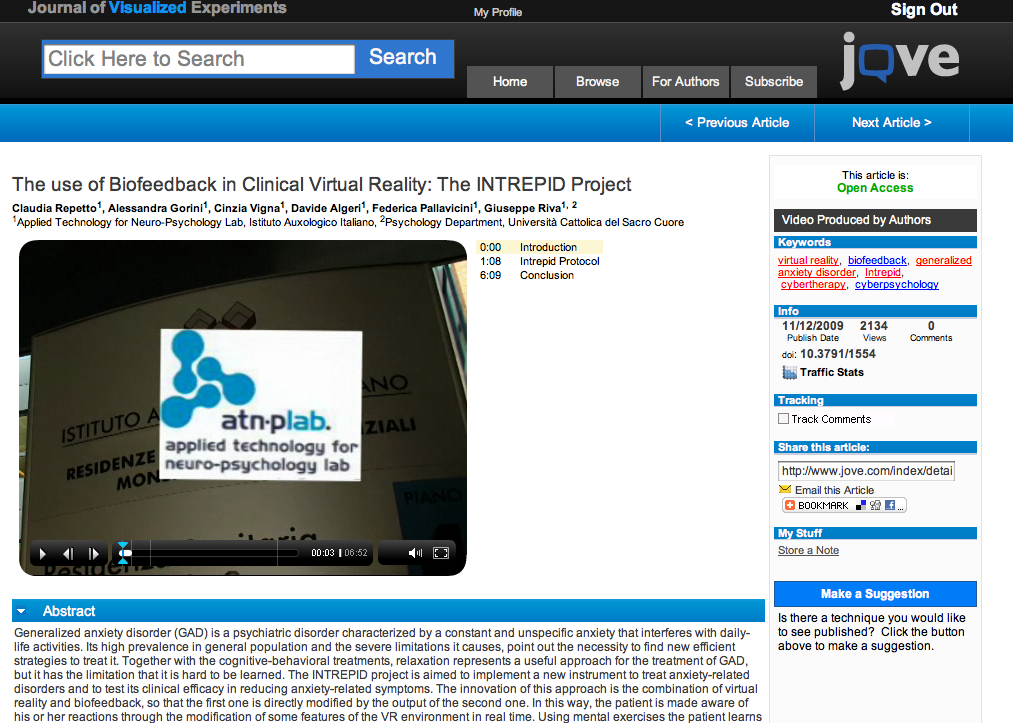Image resolution: width=1013 pixels, height=723 pixels.
Task: Focus the Click Here to Search field
Action: (x=199, y=59)
